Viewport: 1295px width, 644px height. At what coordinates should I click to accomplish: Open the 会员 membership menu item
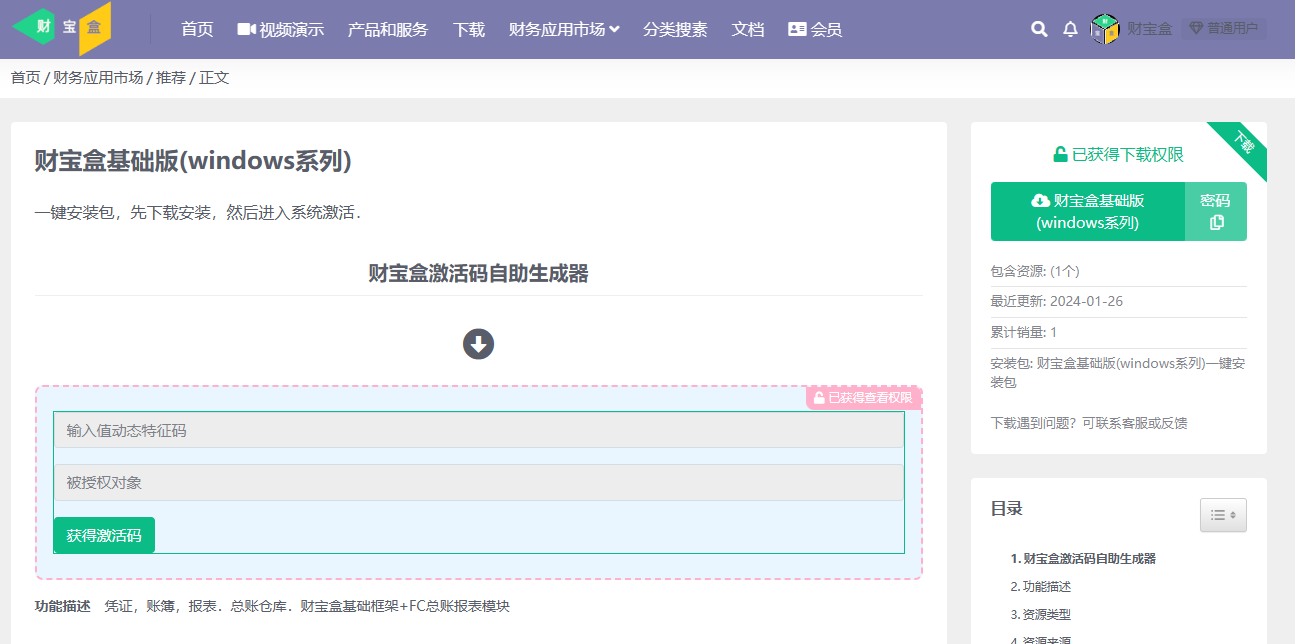click(815, 29)
